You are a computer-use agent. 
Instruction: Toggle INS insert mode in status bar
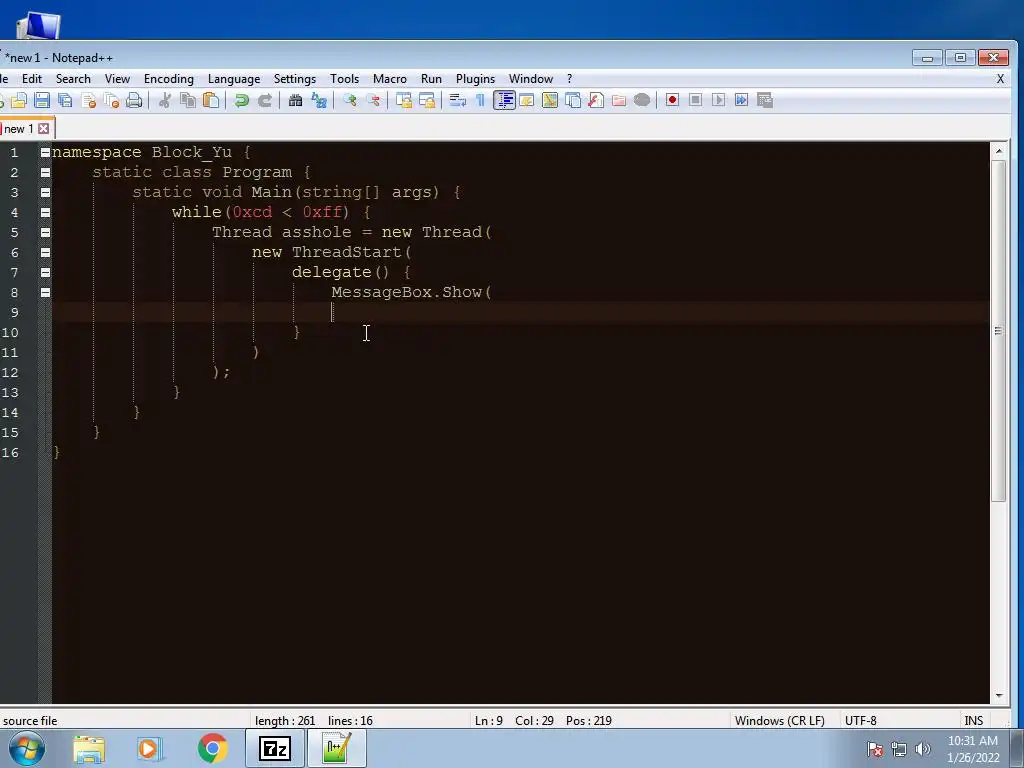click(973, 720)
